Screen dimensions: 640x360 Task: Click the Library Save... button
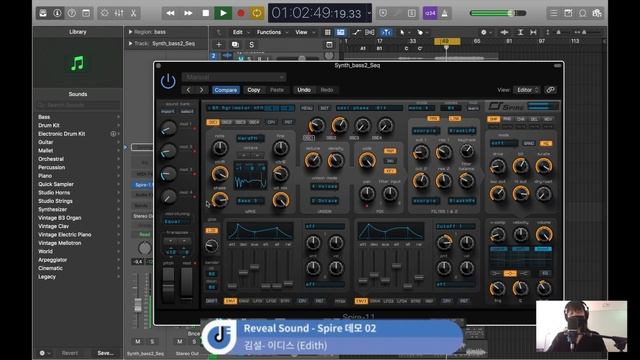105,353
